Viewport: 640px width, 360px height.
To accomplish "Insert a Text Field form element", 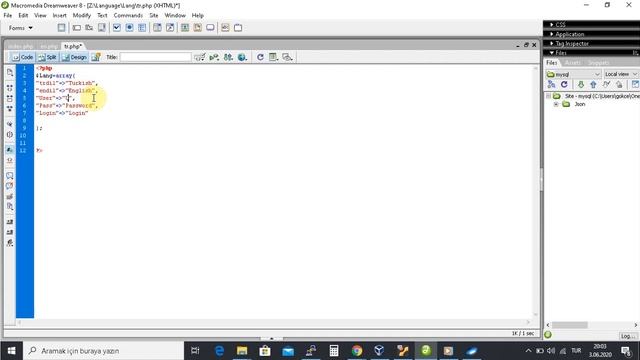I will pyautogui.click(x=76, y=28).
